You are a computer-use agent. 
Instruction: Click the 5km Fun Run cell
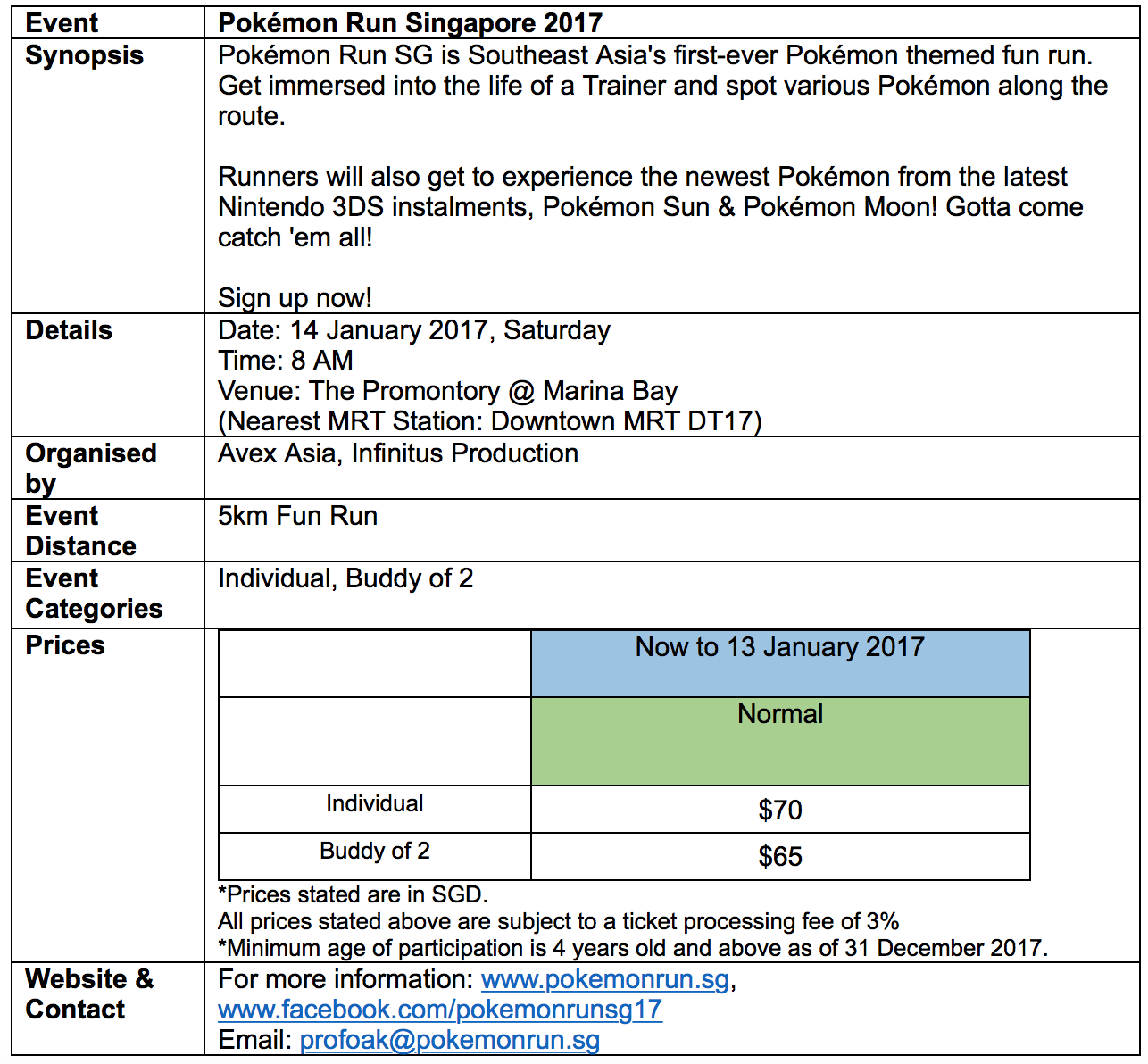(x=297, y=516)
